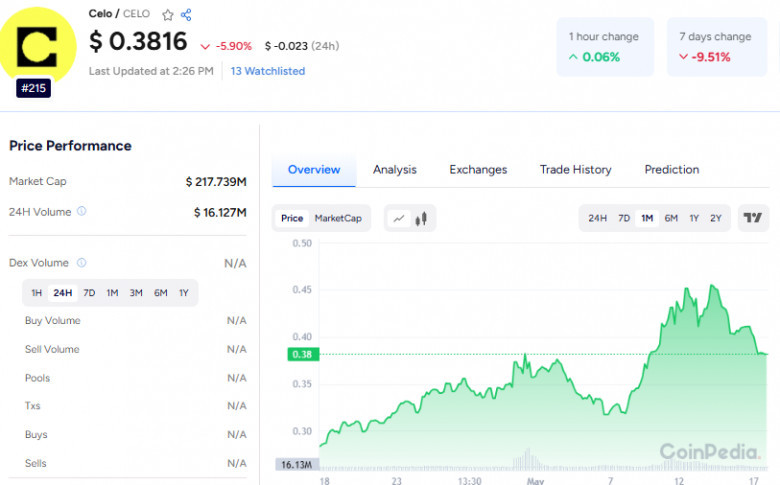The width and height of the screenshot is (780, 485).
Task: Click the share icon beside CELO
Action: pyautogui.click(x=186, y=14)
